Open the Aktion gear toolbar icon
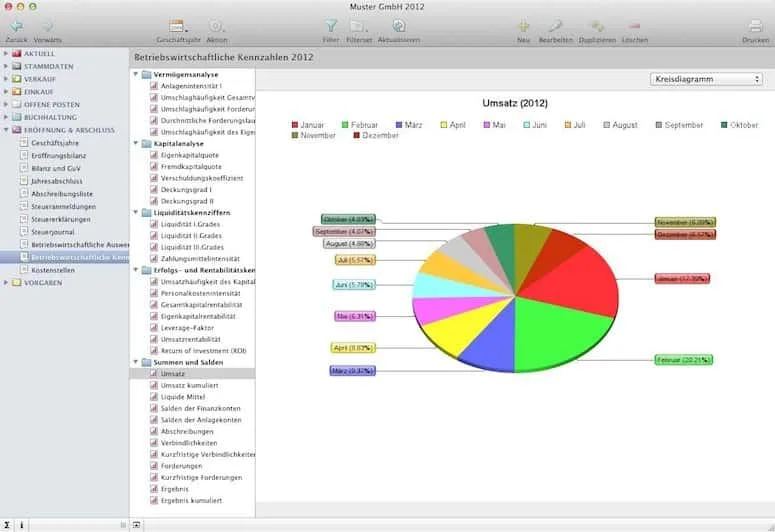775x532 pixels. point(216,26)
